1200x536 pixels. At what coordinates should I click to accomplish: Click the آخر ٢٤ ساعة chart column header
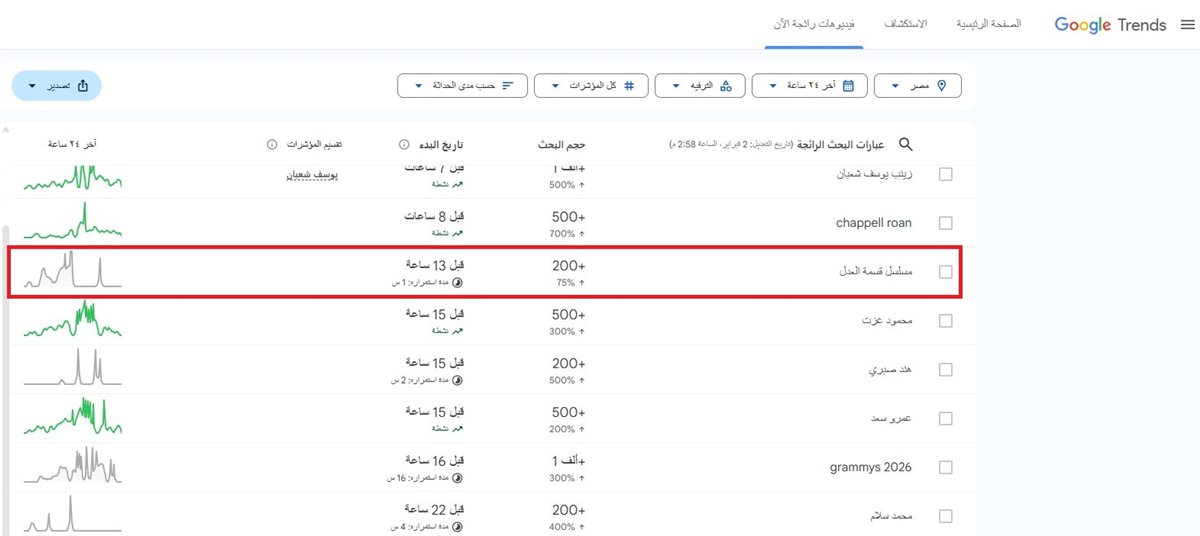point(71,145)
